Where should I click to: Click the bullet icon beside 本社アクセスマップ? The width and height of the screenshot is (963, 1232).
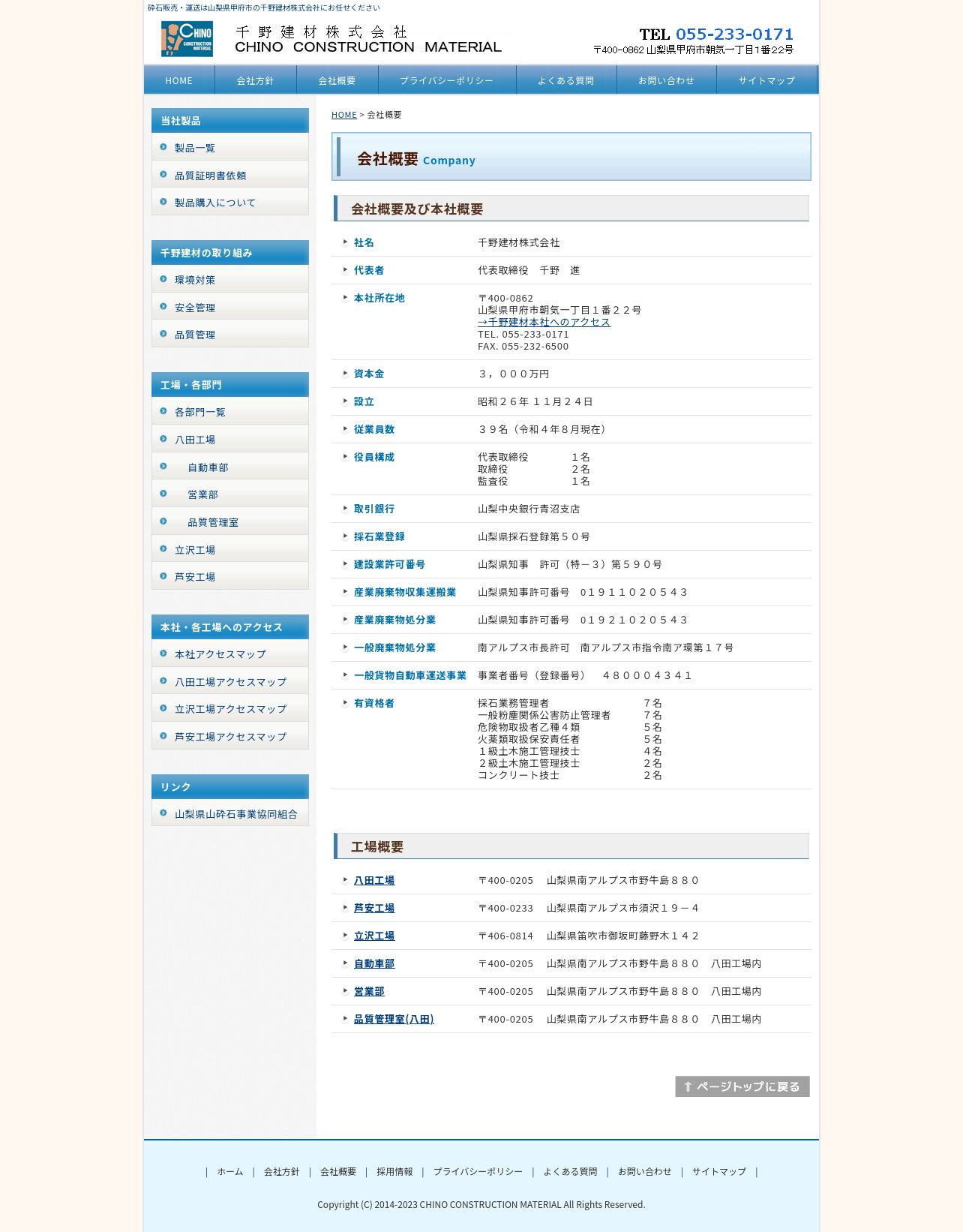(x=163, y=654)
